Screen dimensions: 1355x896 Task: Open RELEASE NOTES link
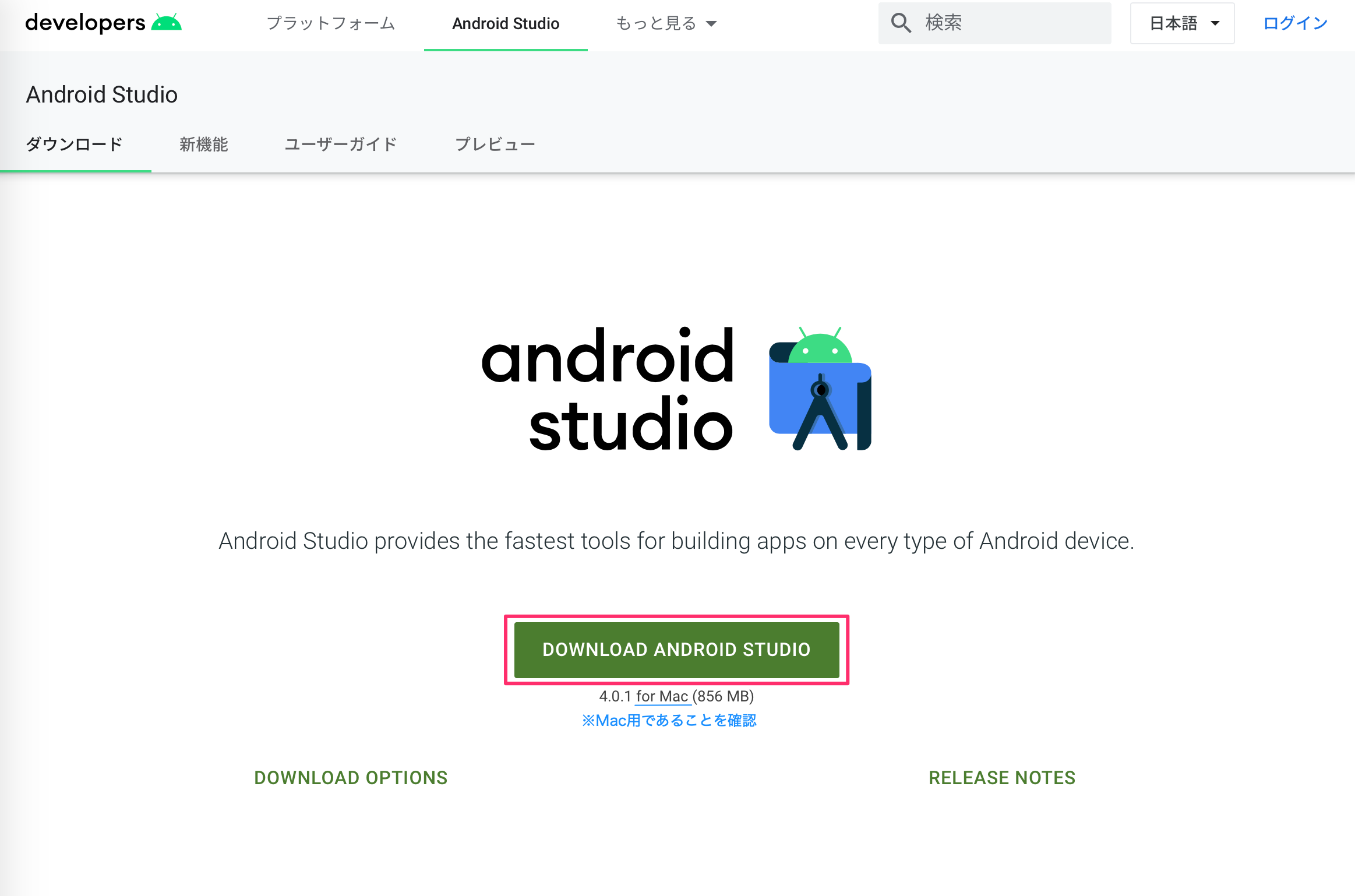tap(1002, 778)
